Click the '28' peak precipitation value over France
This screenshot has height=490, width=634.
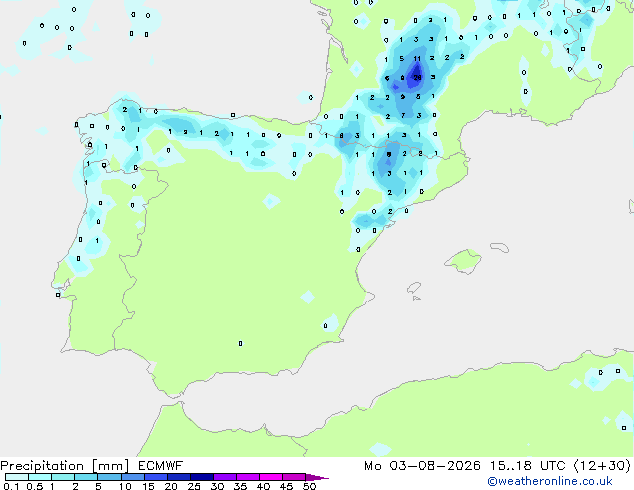[417, 77]
